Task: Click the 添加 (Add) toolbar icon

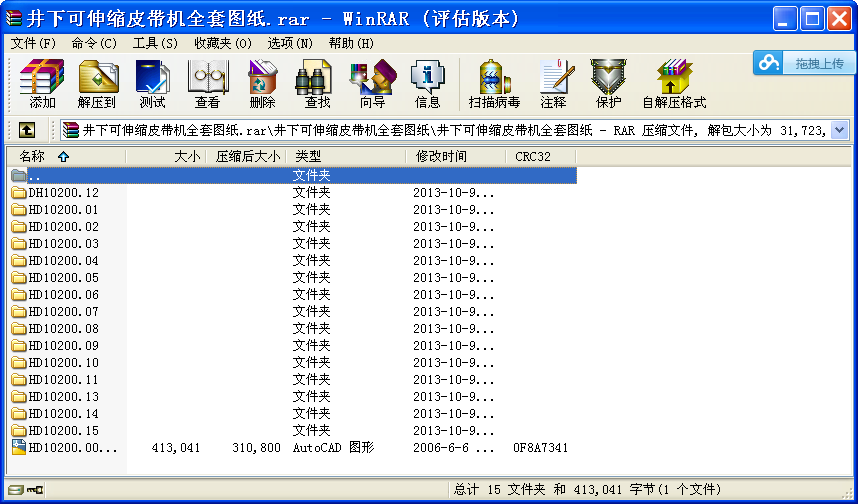Action: [42, 82]
